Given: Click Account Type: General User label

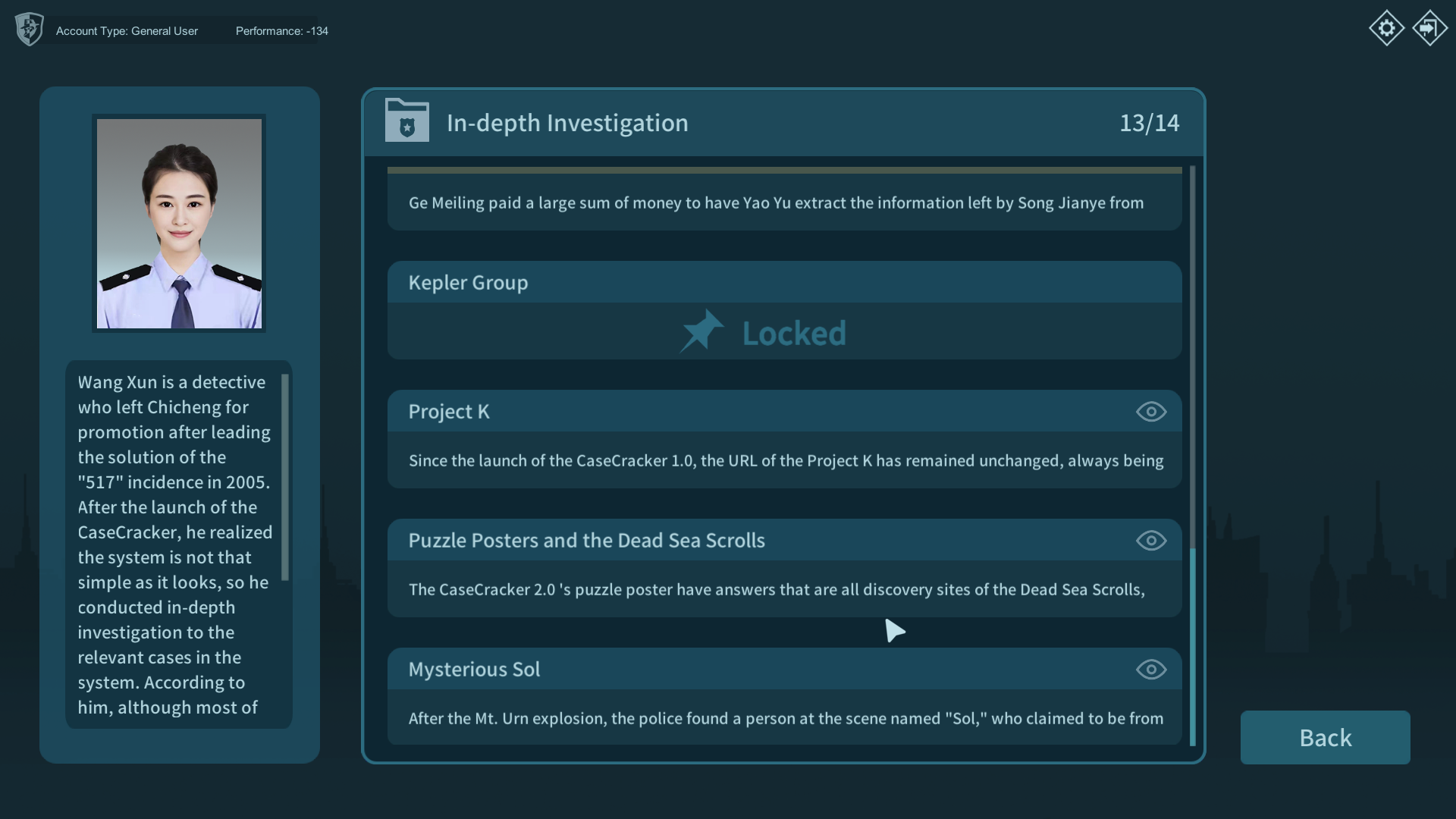Looking at the screenshot, I should 127,31.
